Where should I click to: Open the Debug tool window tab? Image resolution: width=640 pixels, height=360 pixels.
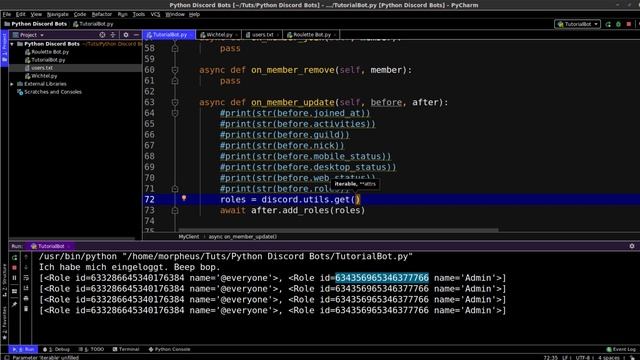(56, 349)
